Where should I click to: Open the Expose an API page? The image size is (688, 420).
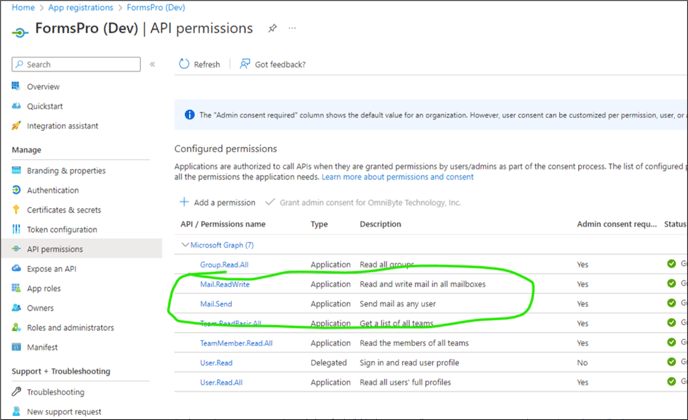click(51, 269)
